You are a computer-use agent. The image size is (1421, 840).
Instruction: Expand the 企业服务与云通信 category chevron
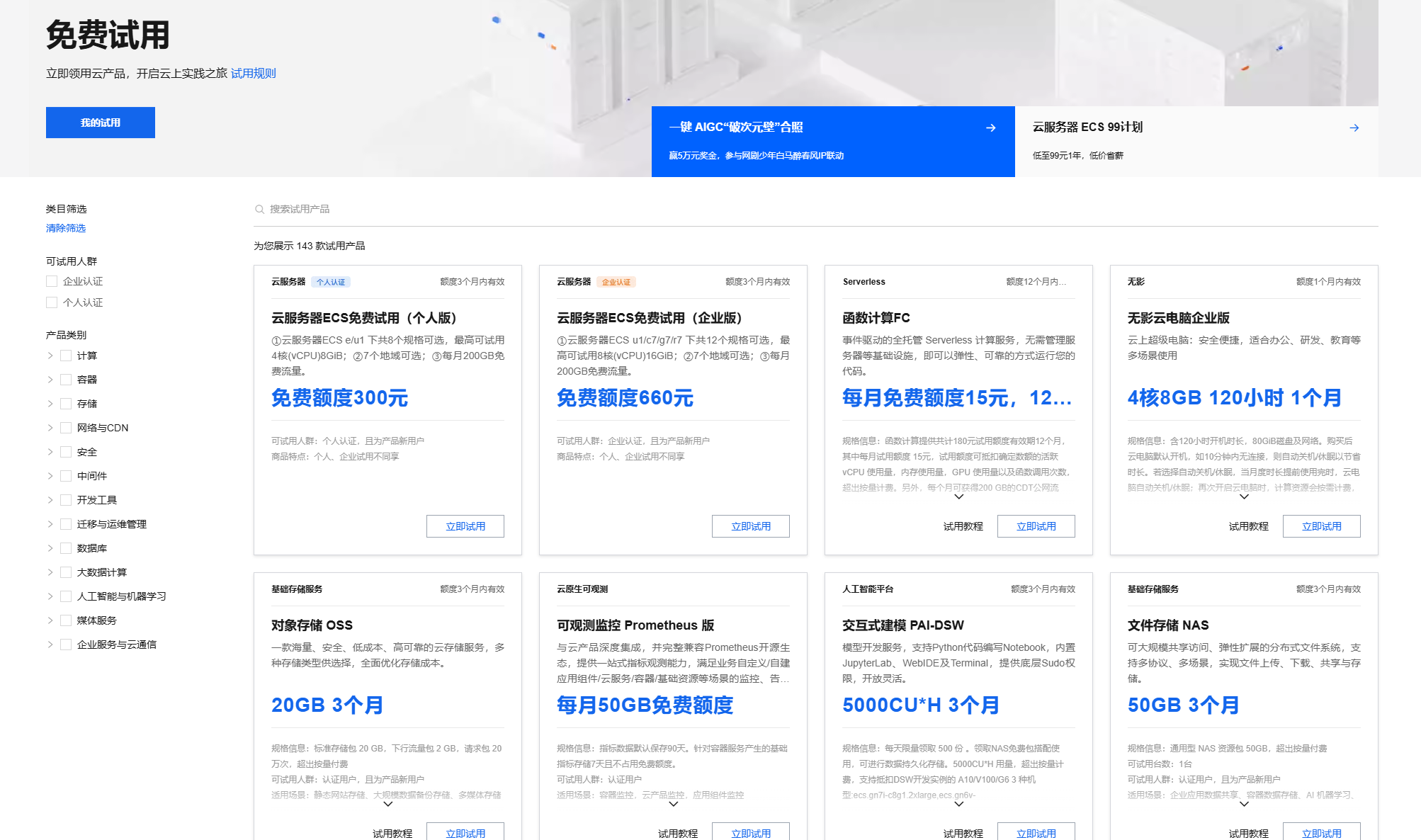point(50,645)
